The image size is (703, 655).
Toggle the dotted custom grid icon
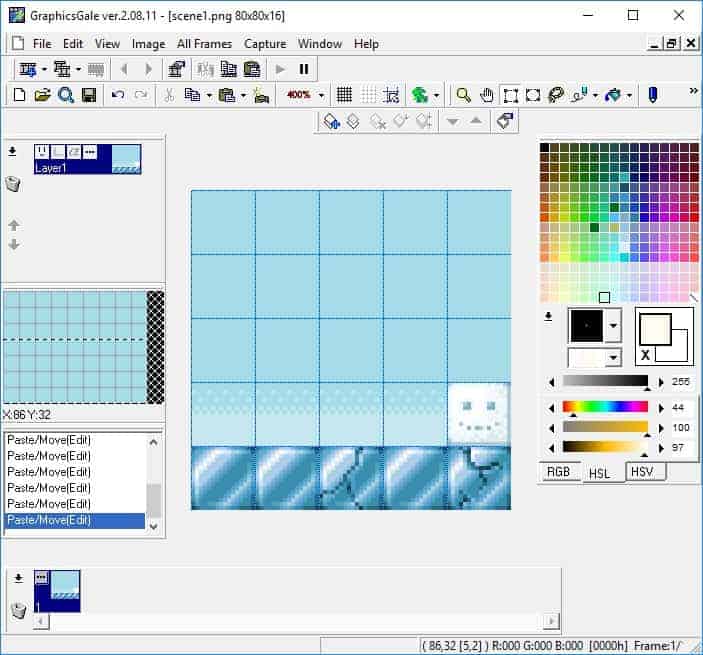pyautogui.click(x=369, y=95)
